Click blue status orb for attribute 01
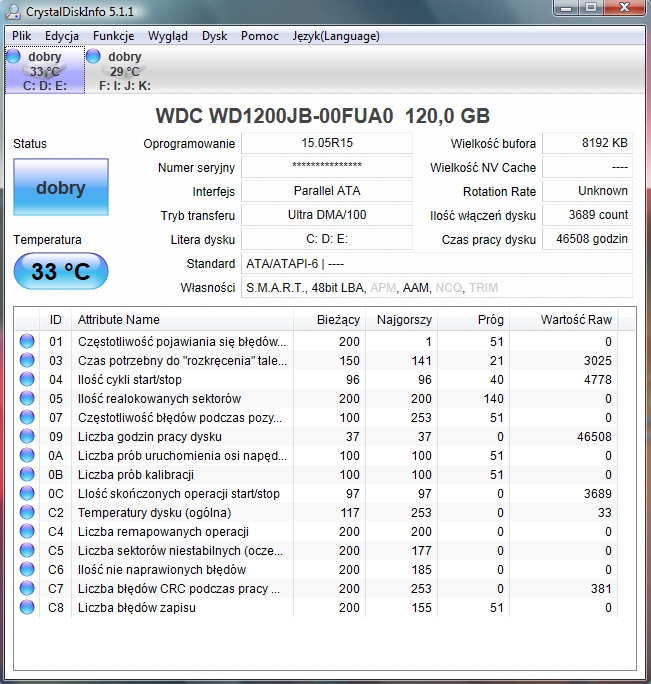 tap(27, 341)
